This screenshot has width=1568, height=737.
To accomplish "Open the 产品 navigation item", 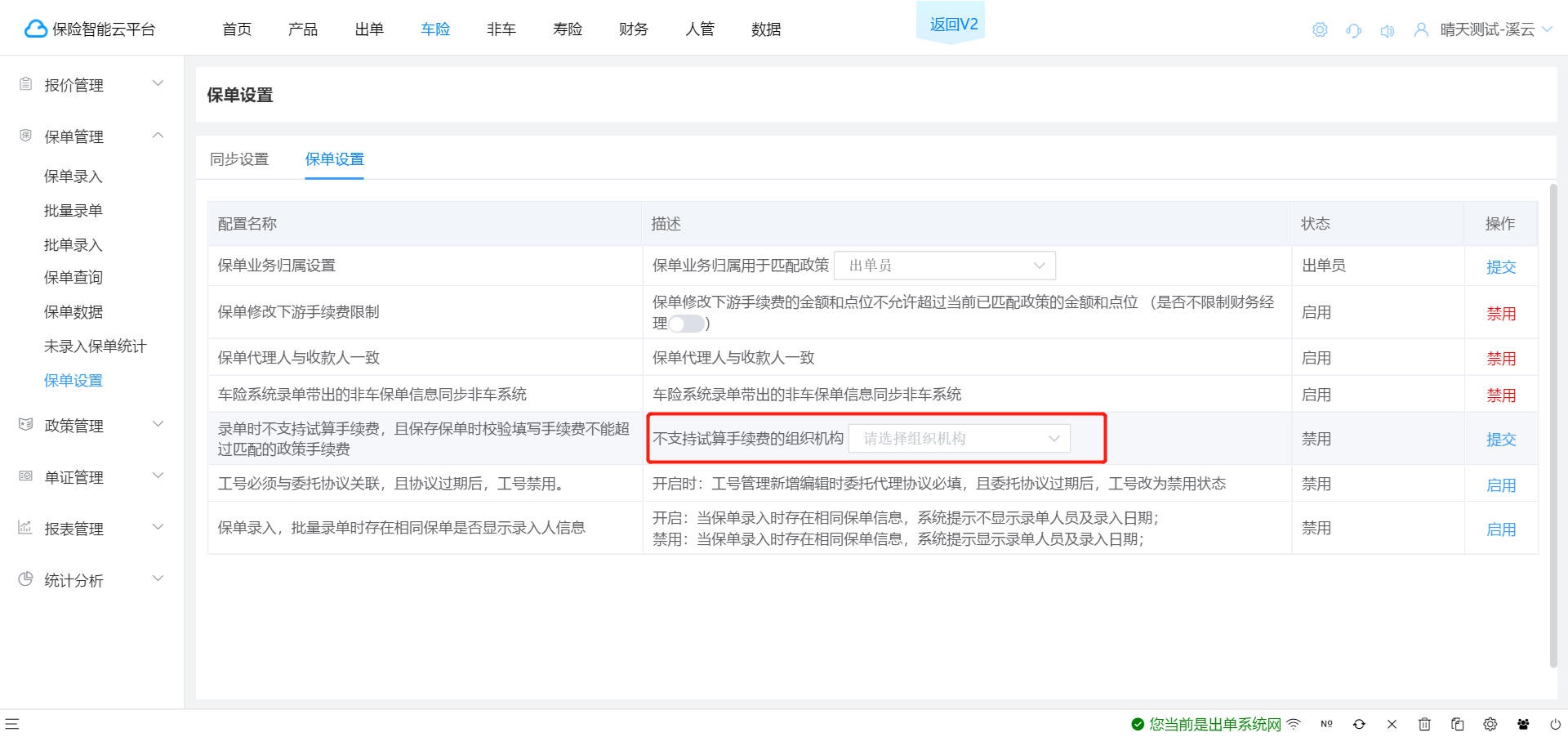I will pos(303,29).
